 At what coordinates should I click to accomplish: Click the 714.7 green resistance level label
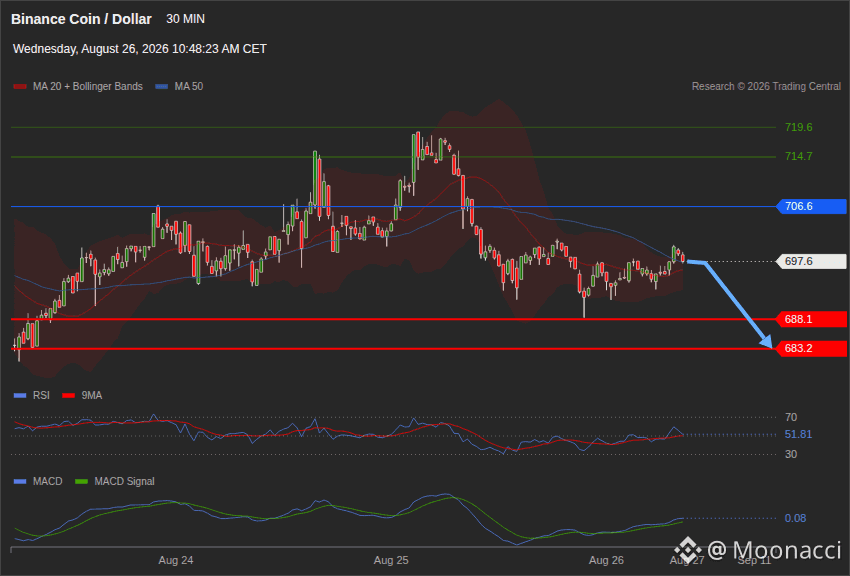coord(799,157)
